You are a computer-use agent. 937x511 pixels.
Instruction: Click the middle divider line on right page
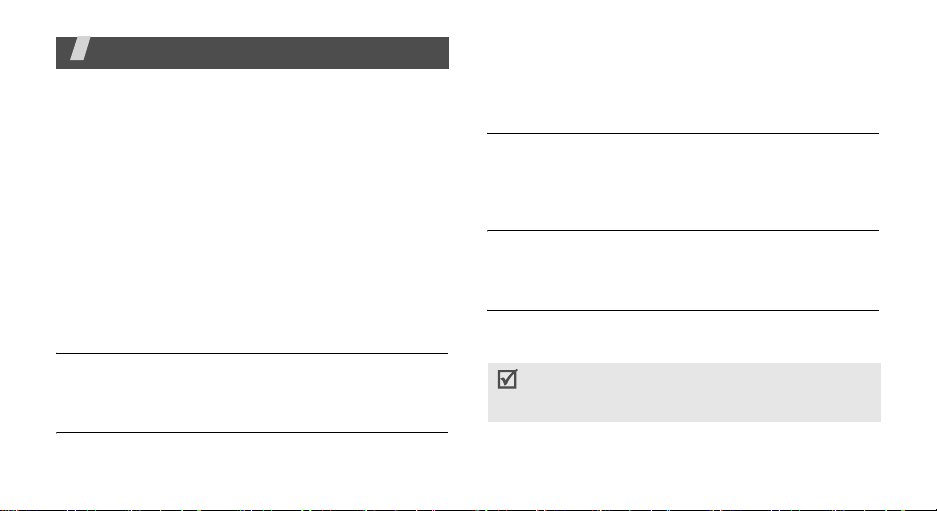[x=683, y=230]
